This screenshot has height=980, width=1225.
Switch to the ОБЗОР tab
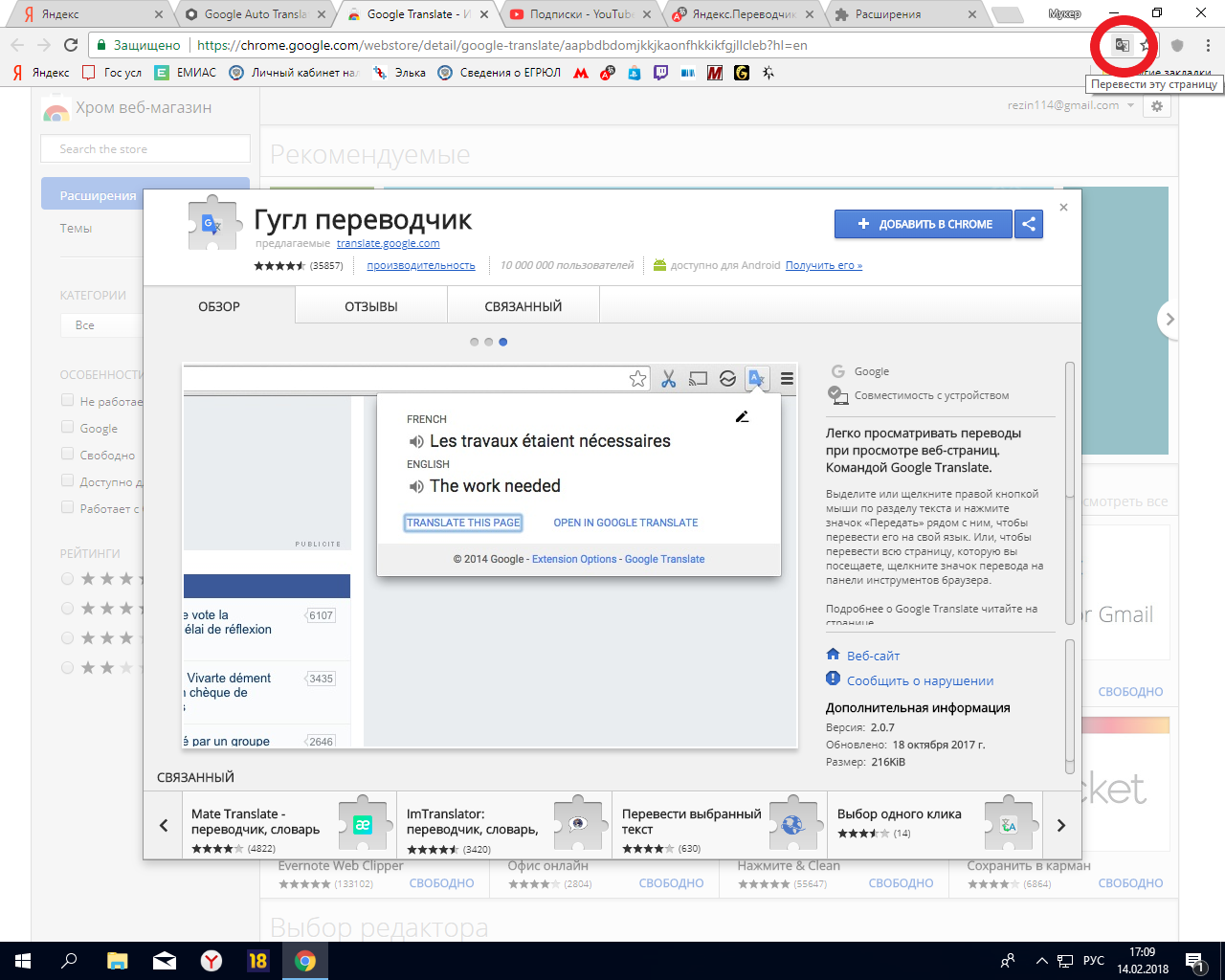tap(219, 306)
